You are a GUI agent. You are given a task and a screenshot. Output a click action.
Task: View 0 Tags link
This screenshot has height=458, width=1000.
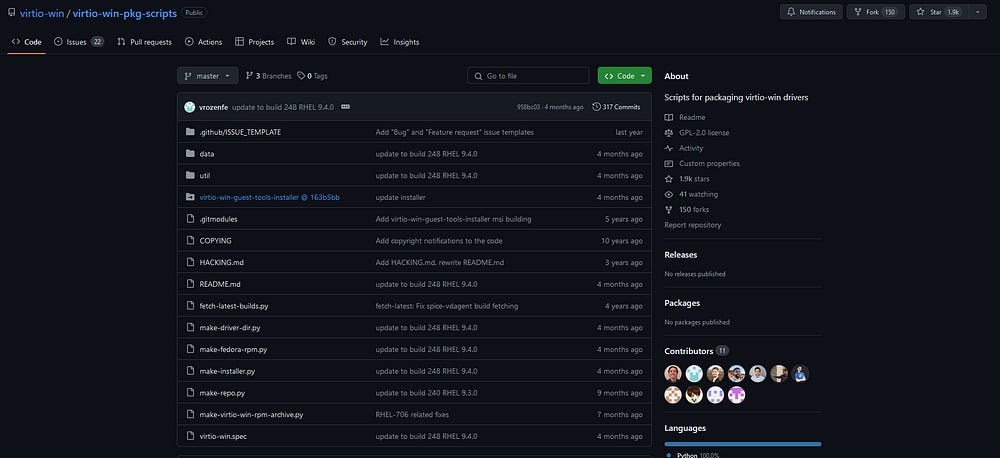(x=312, y=76)
